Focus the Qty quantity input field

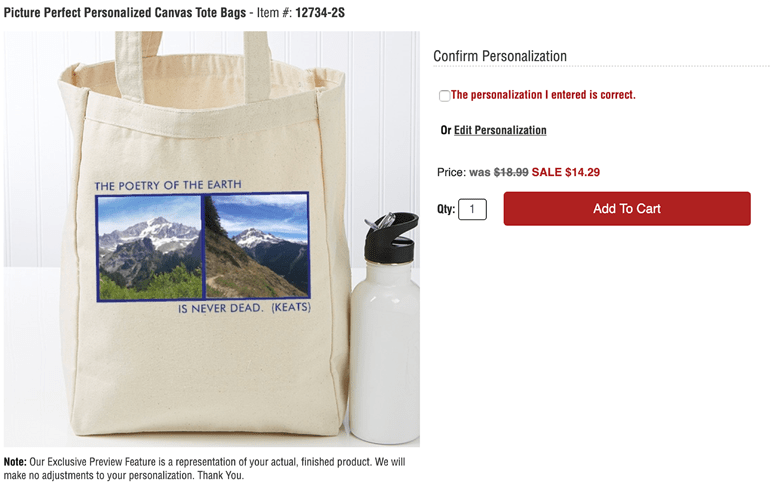(472, 209)
